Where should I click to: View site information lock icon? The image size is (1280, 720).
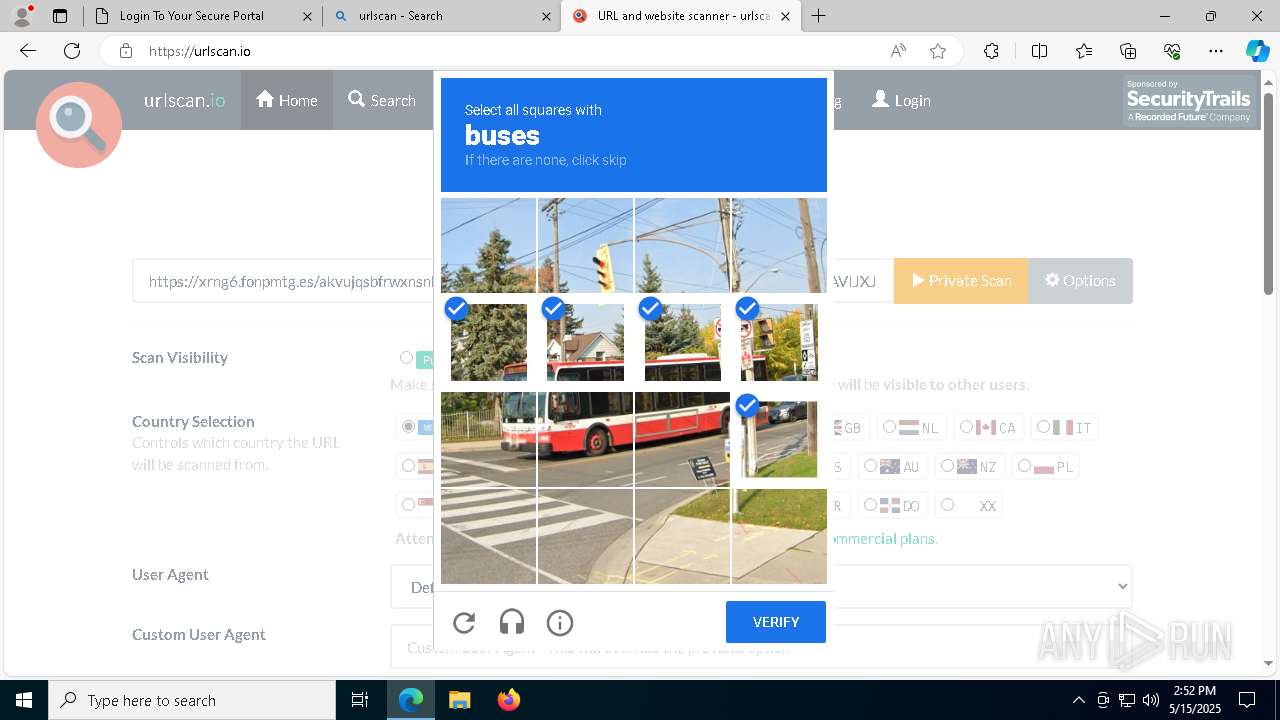(x=126, y=51)
